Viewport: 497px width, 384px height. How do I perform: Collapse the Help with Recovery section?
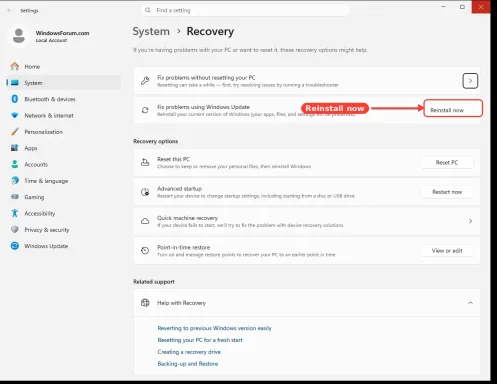click(470, 303)
